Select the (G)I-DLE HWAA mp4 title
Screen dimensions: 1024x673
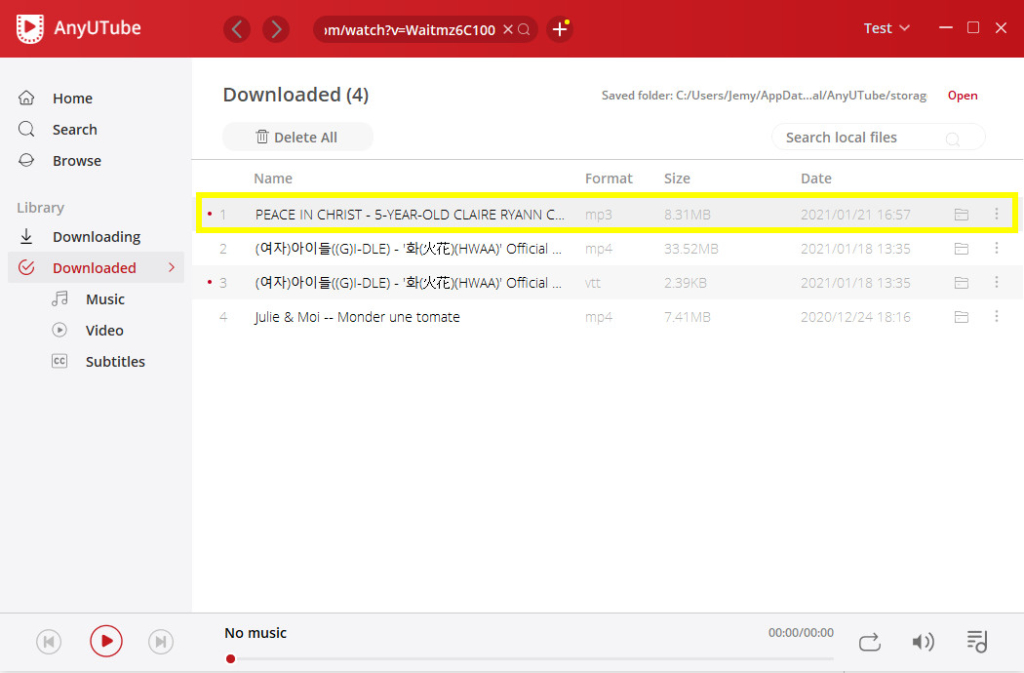tap(408, 249)
